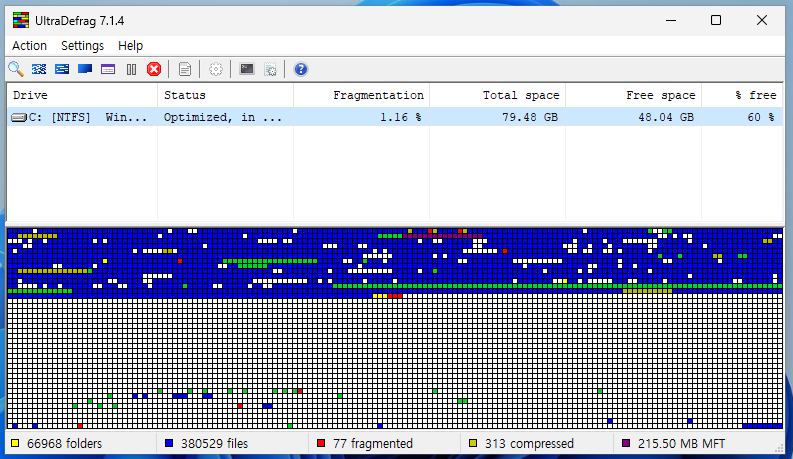793x459 pixels.
Task: Launch boot time scan console icon
Action: pyautogui.click(x=247, y=69)
